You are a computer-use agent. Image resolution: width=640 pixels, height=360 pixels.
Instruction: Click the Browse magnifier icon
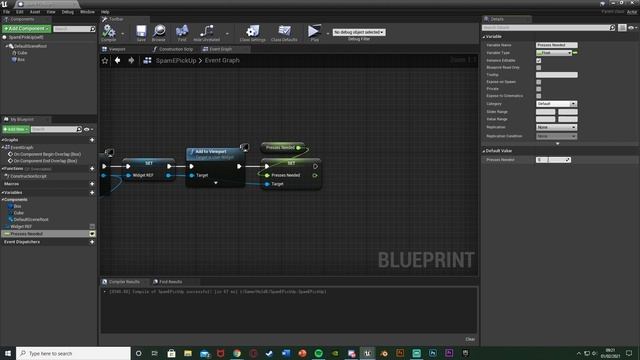[x=159, y=32]
